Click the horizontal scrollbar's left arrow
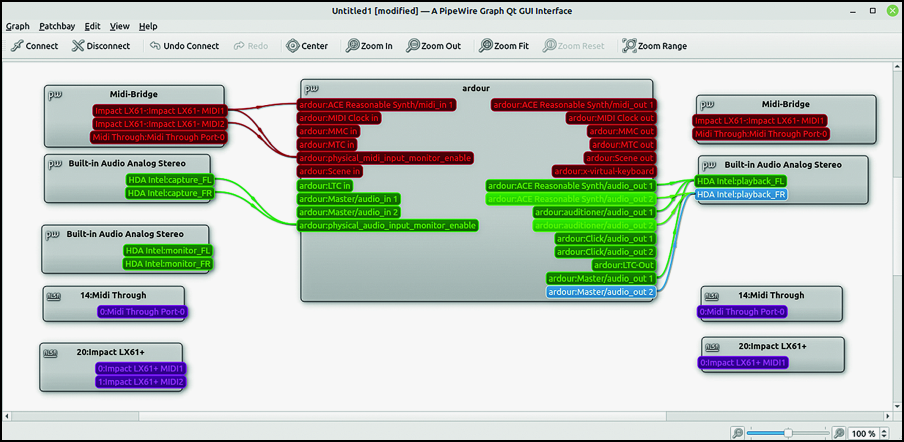Image resolution: width=904 pixels, height=442 pixels. [x=7, y=416]
